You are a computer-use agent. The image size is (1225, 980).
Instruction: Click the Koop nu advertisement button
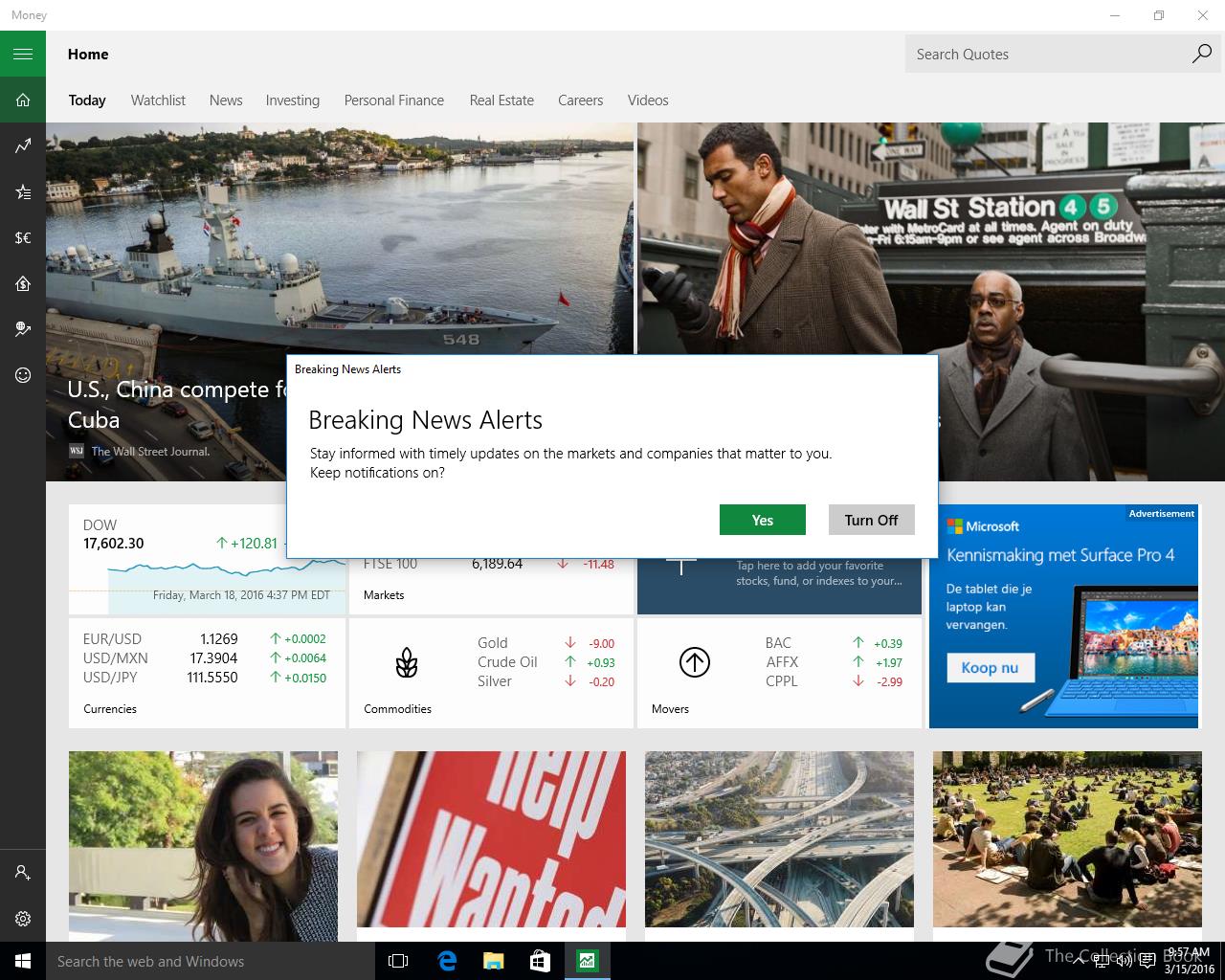tap(991, 667)
